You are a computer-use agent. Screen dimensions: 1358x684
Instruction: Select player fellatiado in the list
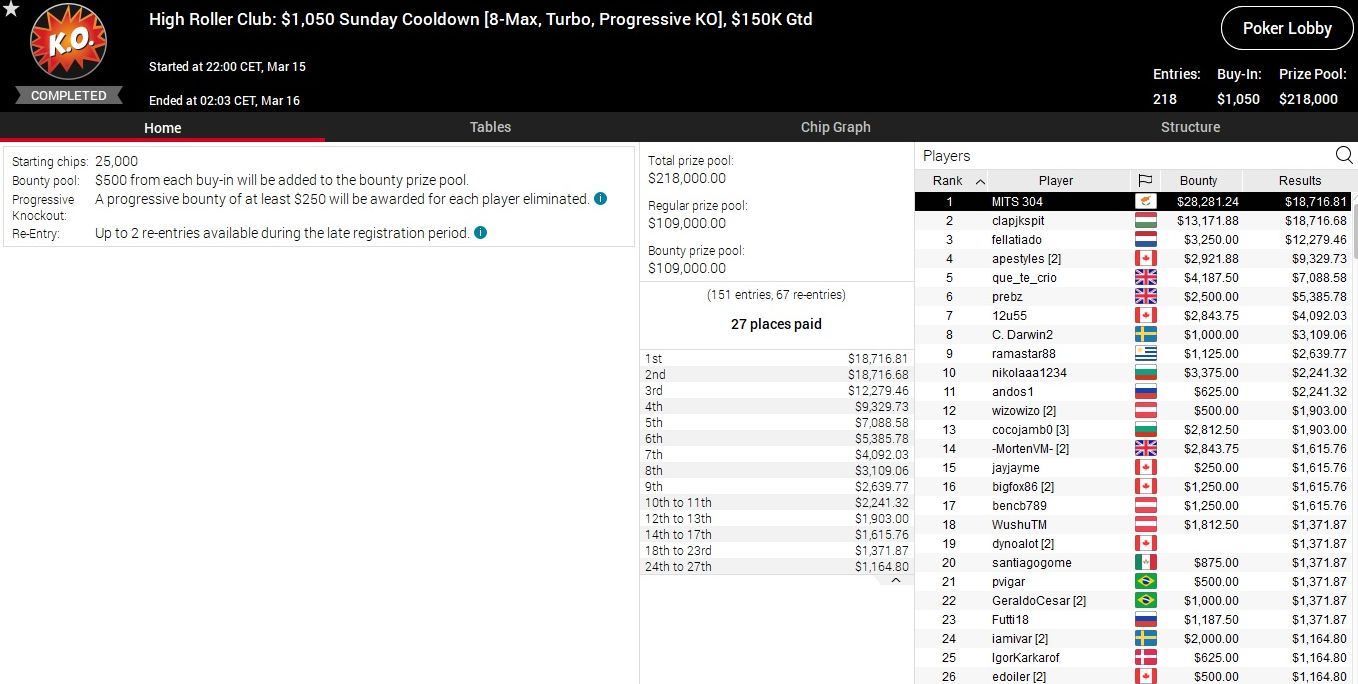pyautogui.click(x=1016, y=240)
